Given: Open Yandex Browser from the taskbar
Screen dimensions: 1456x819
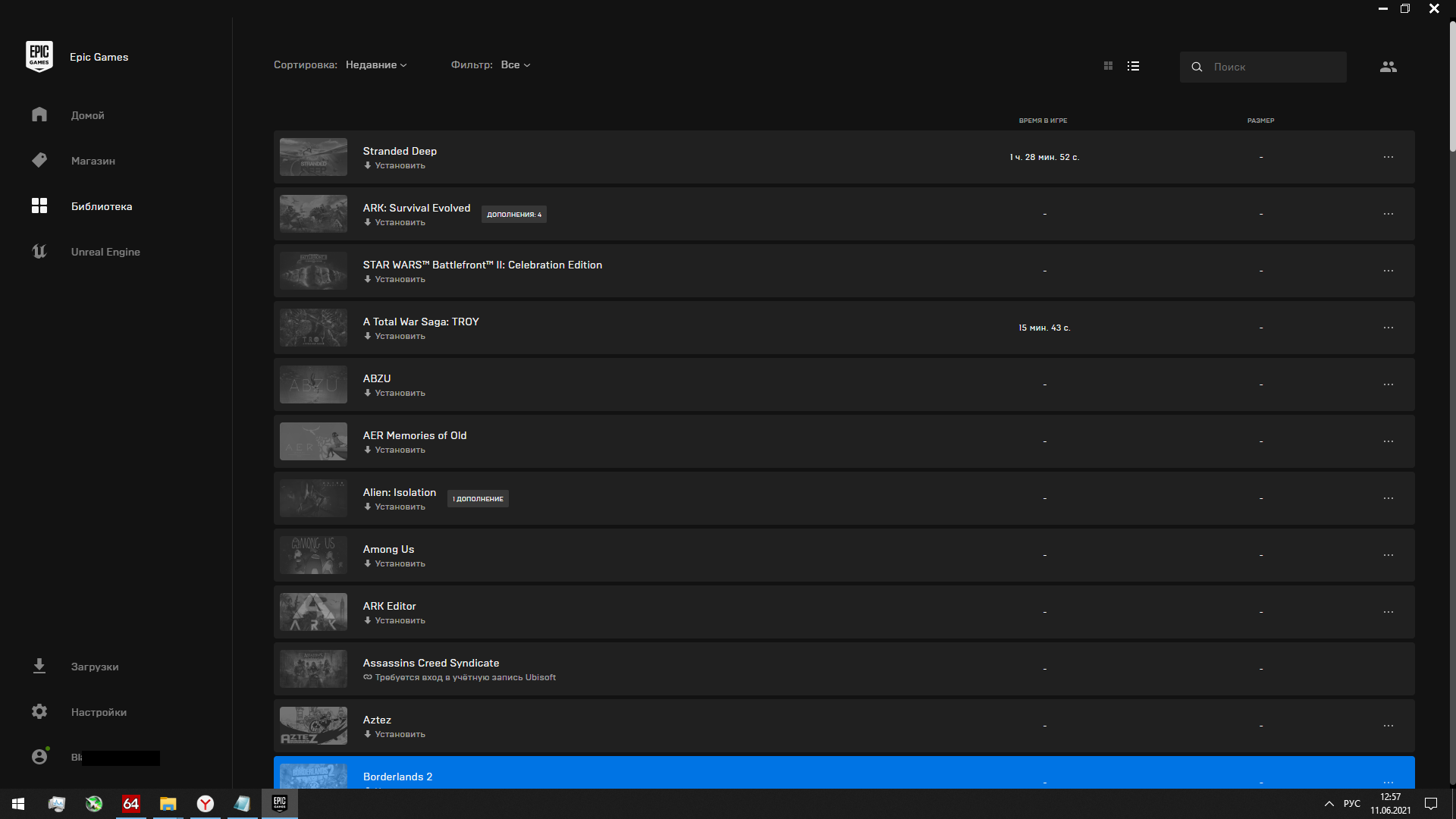Looking at the screenshot, I should coord(205,804).
